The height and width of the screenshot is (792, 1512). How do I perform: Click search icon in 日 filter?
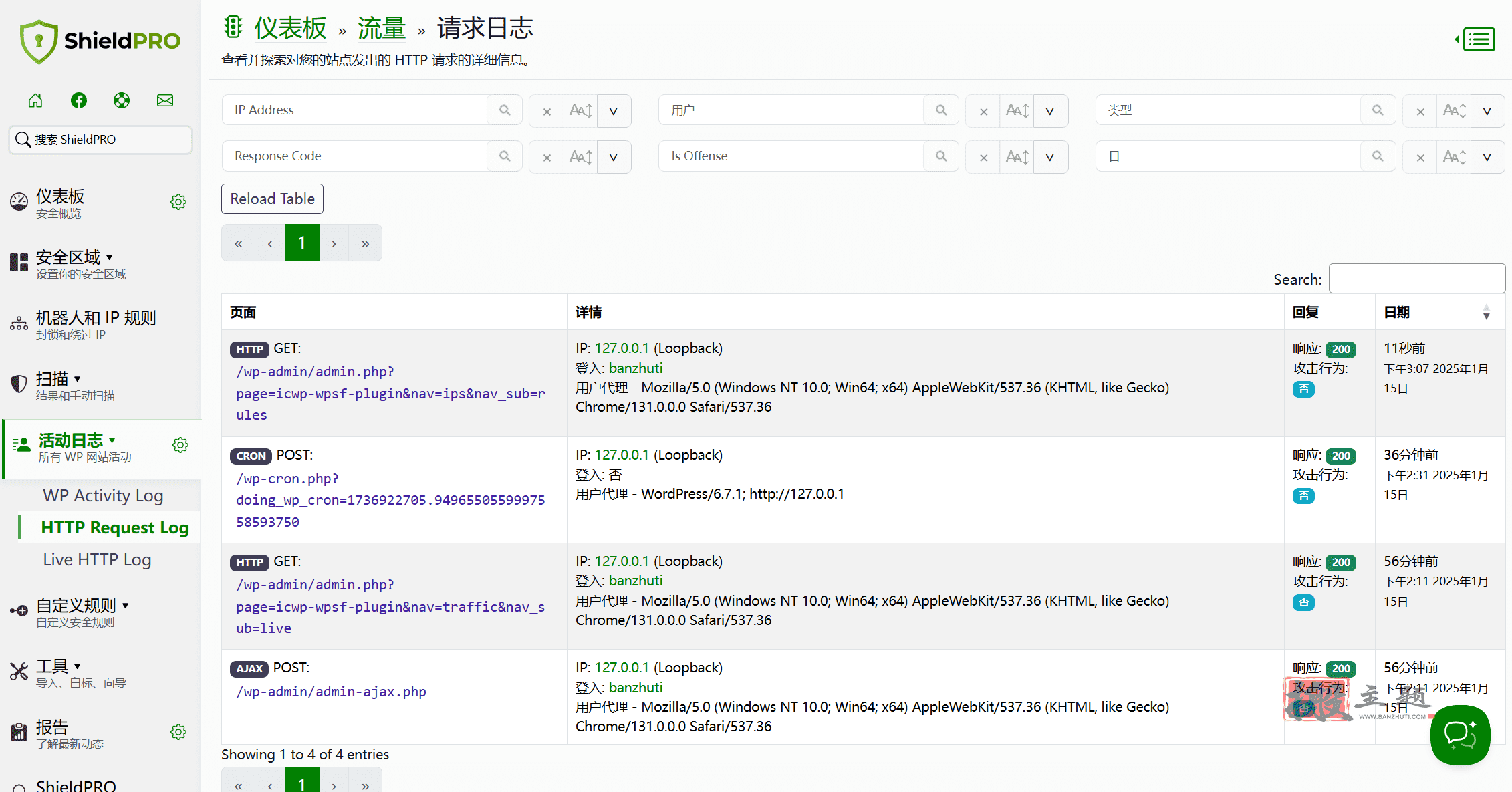[x=1378, y=156]
